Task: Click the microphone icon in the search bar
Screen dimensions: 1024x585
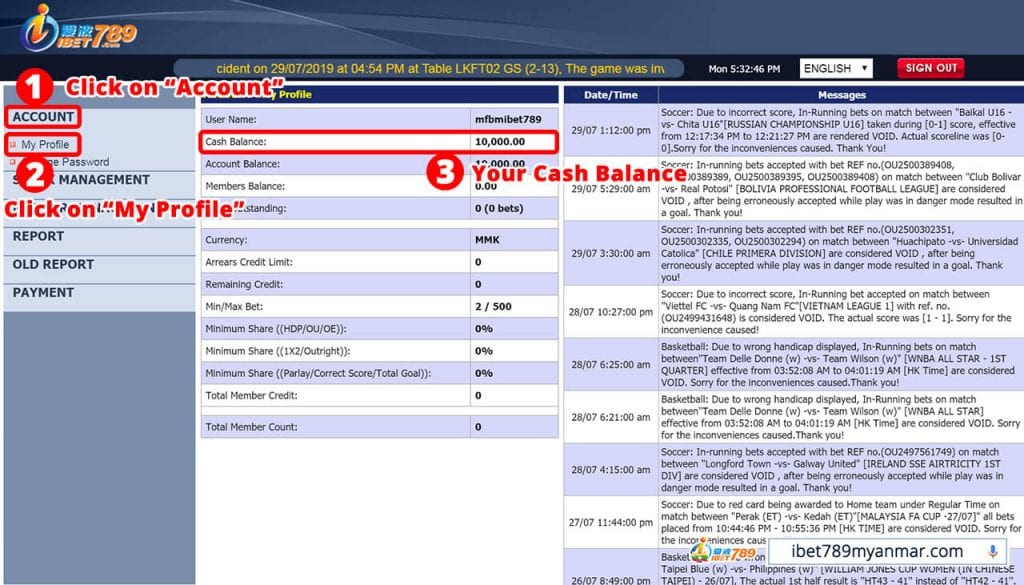Action: coord(991,552)
